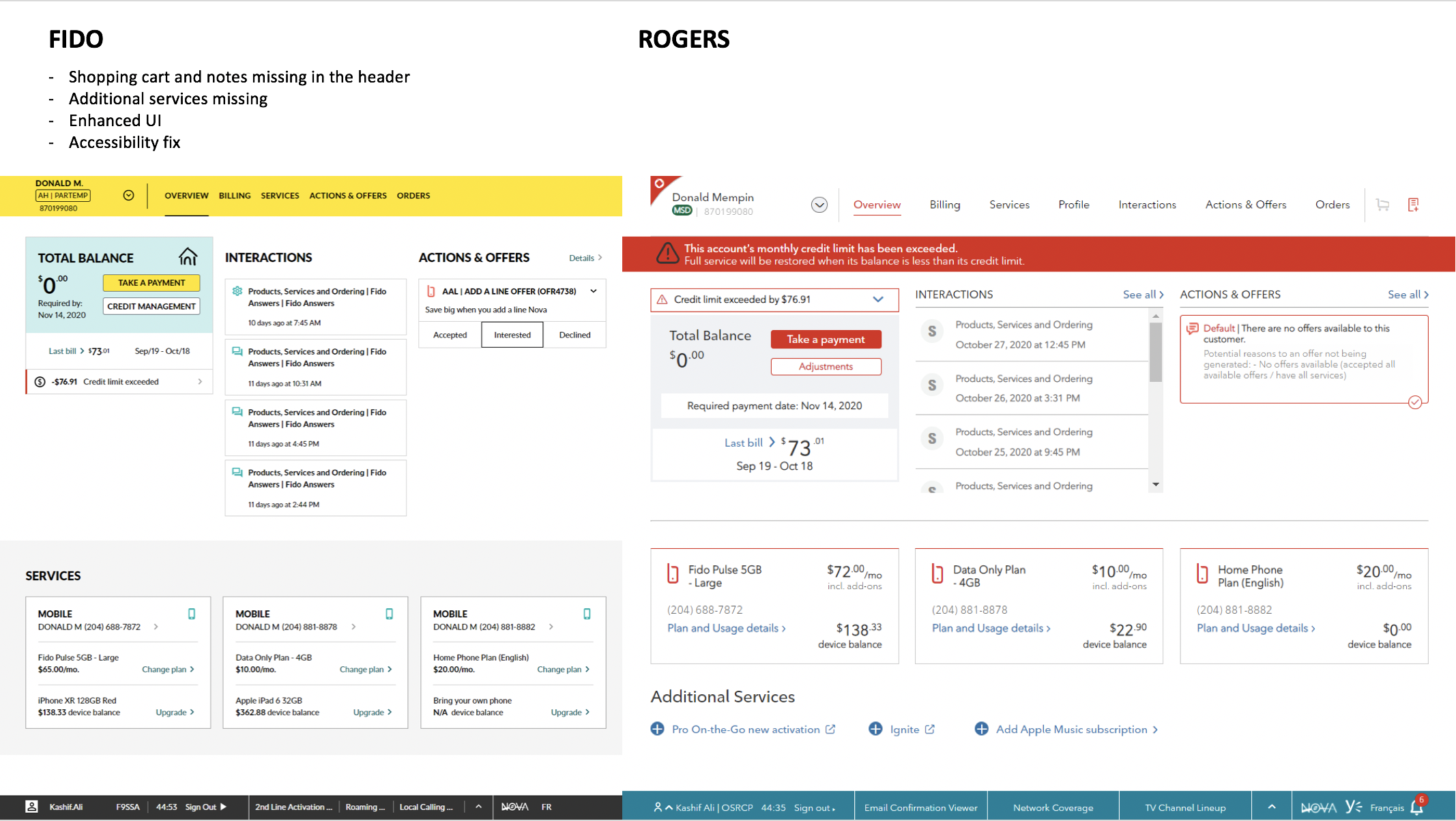The height and width of the screenshot is (821, 1456).
Task: Click the phone icon on AAL Add a Line offer
Action: tap(431, 291)
